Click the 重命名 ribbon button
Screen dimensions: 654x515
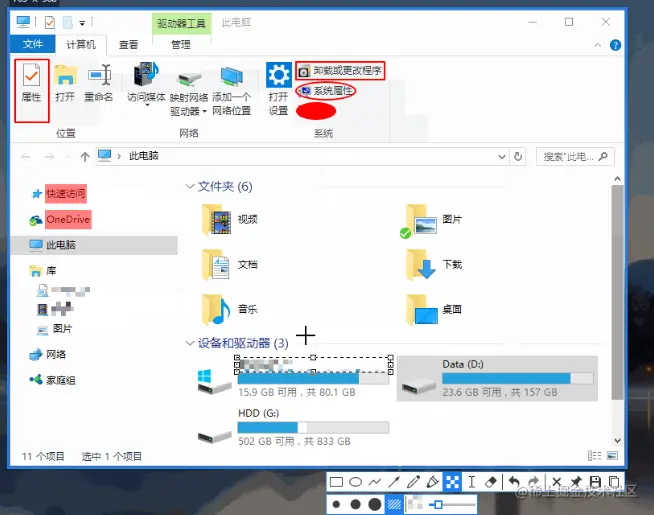coord(99,83)
